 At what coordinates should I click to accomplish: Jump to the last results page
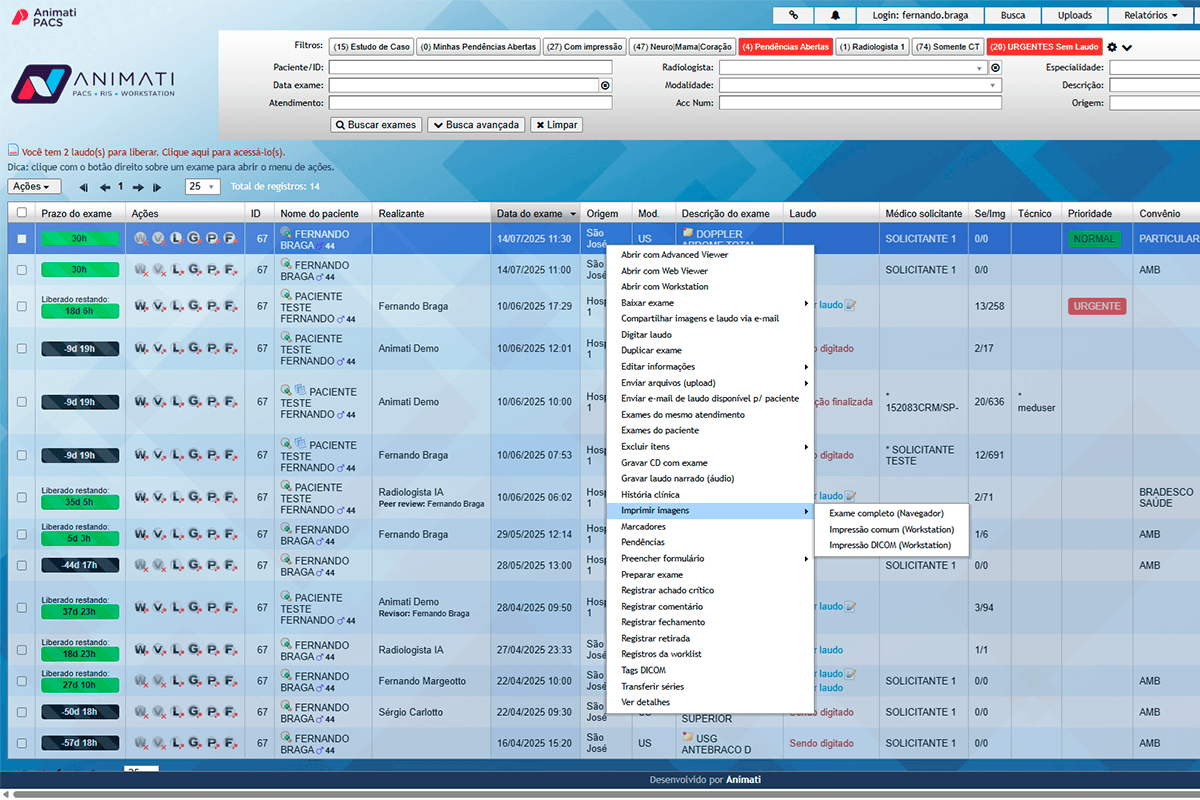click(x=157, y=187)
